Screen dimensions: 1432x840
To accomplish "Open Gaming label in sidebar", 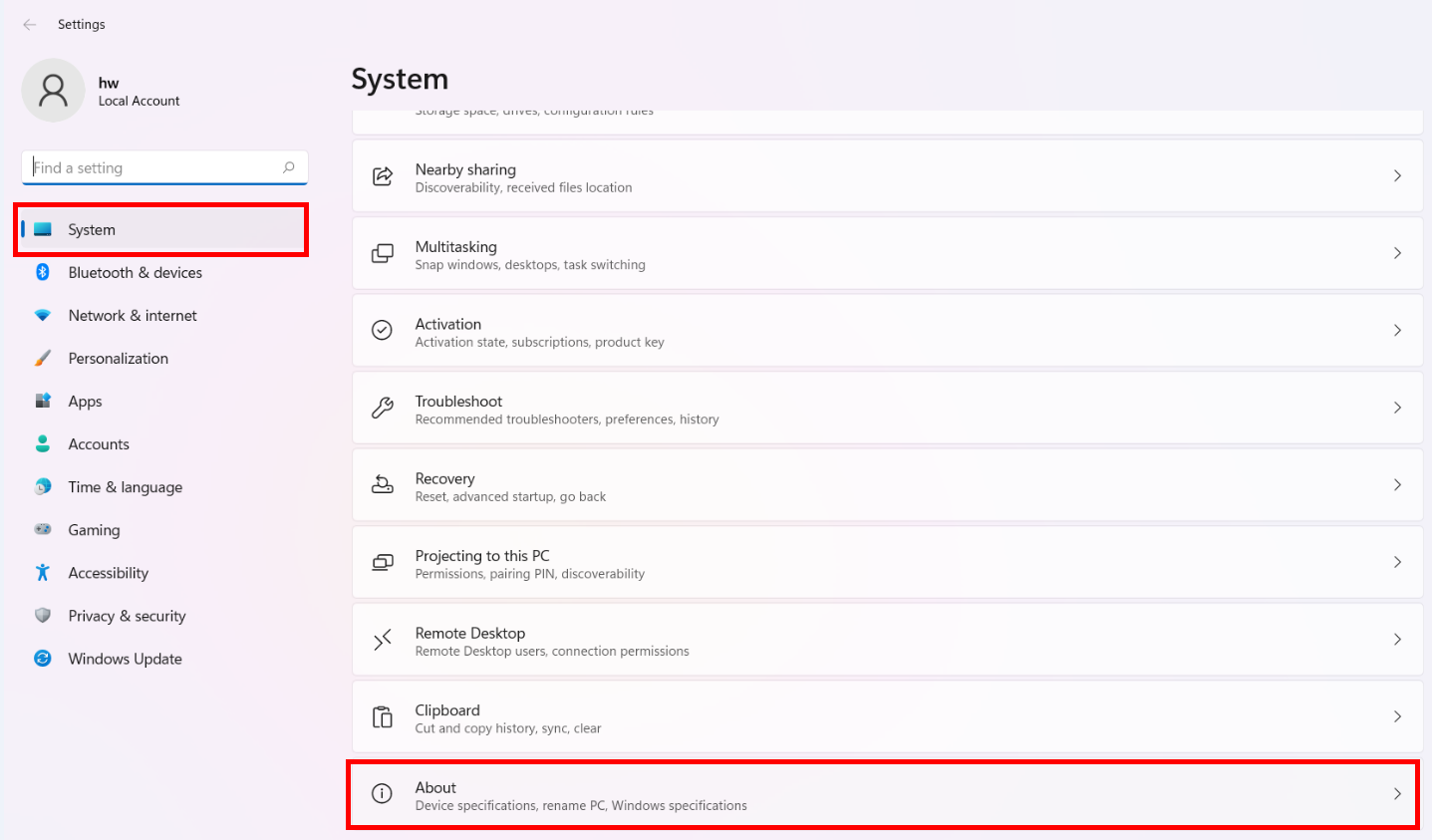I will pyautogui.click(x=94, y=530).
